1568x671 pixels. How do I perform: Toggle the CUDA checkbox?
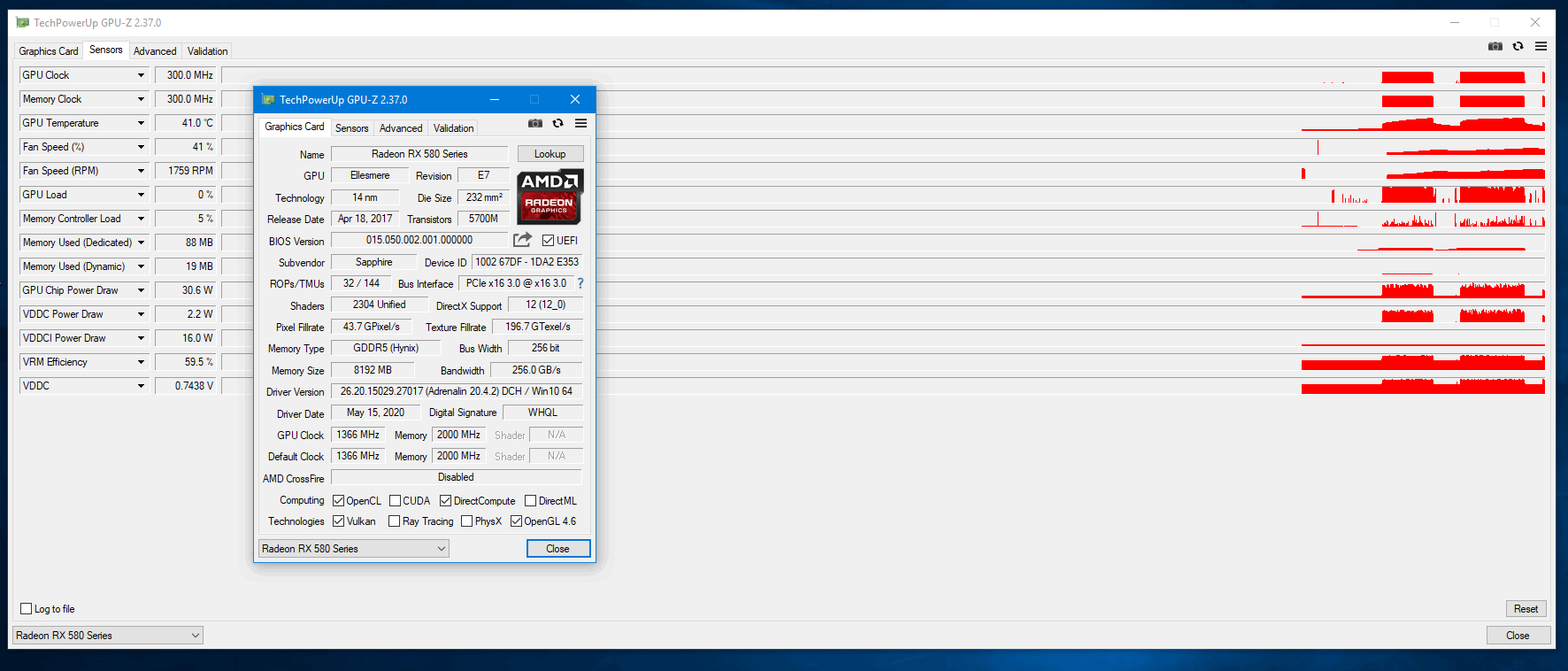(x=395, y=501)
